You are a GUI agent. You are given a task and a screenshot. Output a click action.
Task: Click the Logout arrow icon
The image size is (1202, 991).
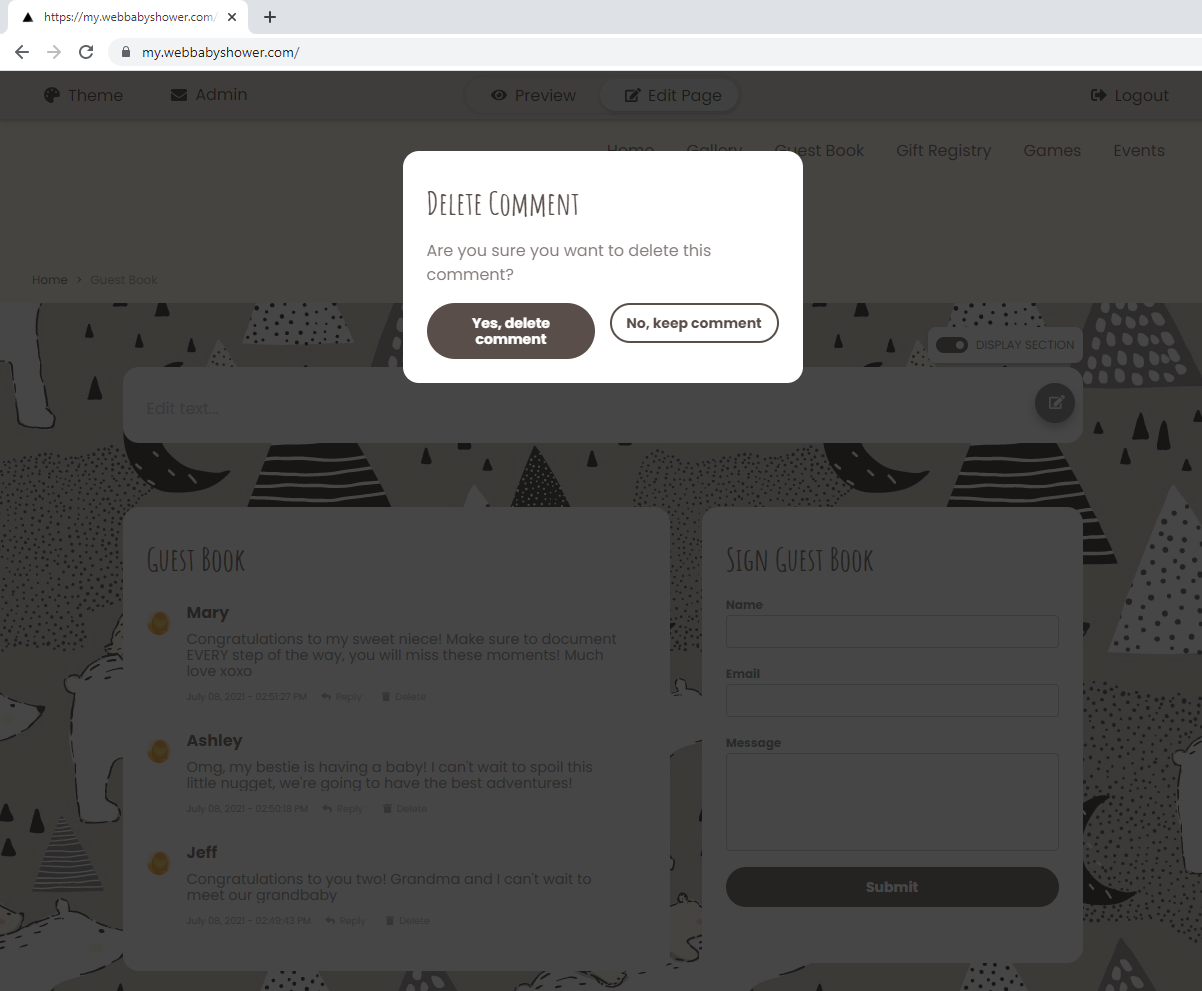click(x=1098, y=95)
